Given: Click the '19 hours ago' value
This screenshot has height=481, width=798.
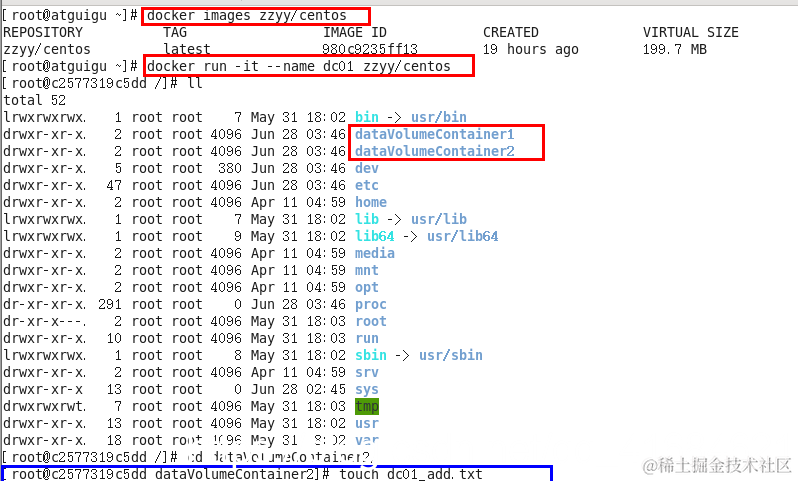Looking at the screenshot, I should 530,49.
